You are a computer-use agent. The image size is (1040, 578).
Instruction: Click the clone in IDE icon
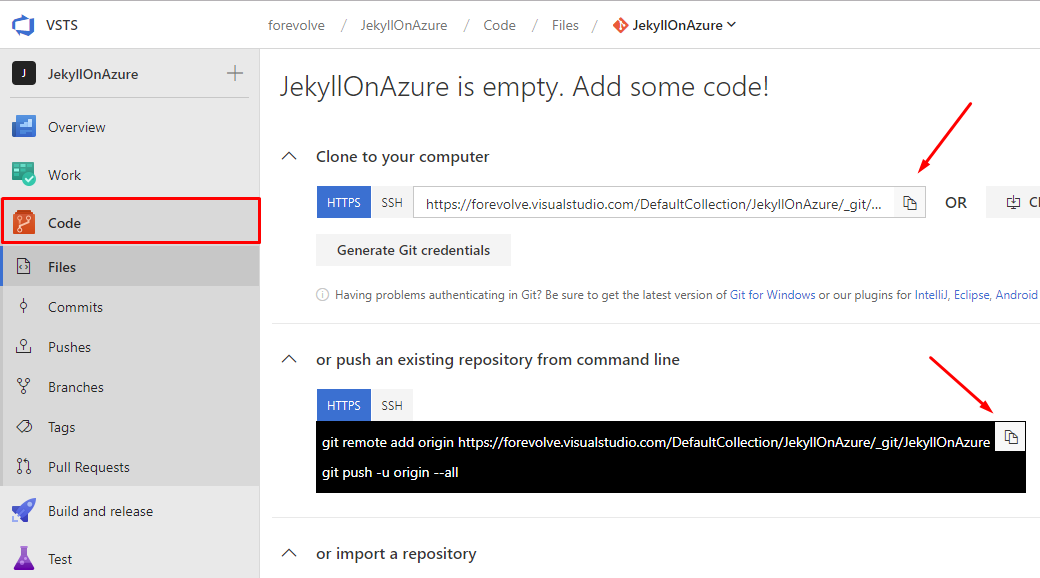(x=1013, y=202)
